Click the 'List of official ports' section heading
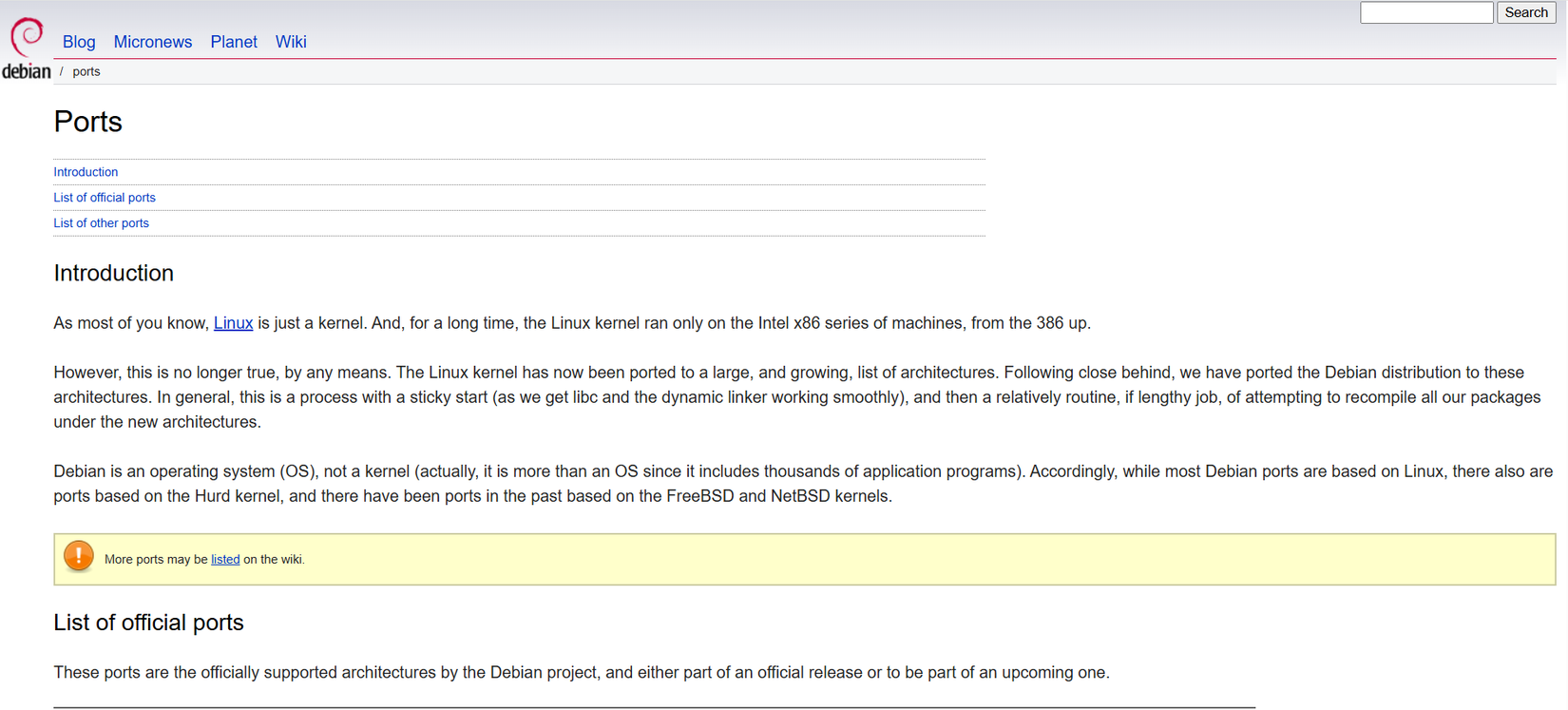The height and width of the screenshot is (710, 1568). pyautogui.click(x=148, y=623)
